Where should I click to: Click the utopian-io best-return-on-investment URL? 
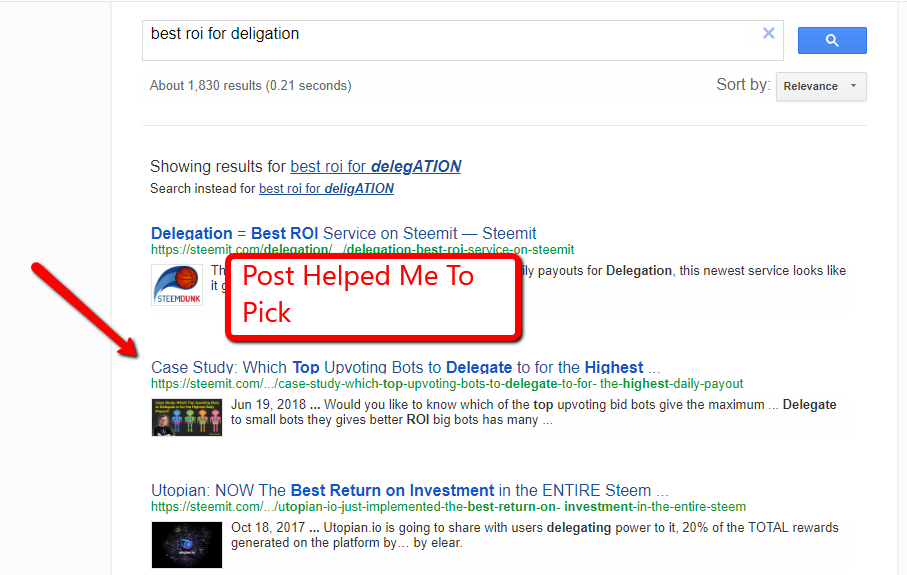(x=448, y=507)
